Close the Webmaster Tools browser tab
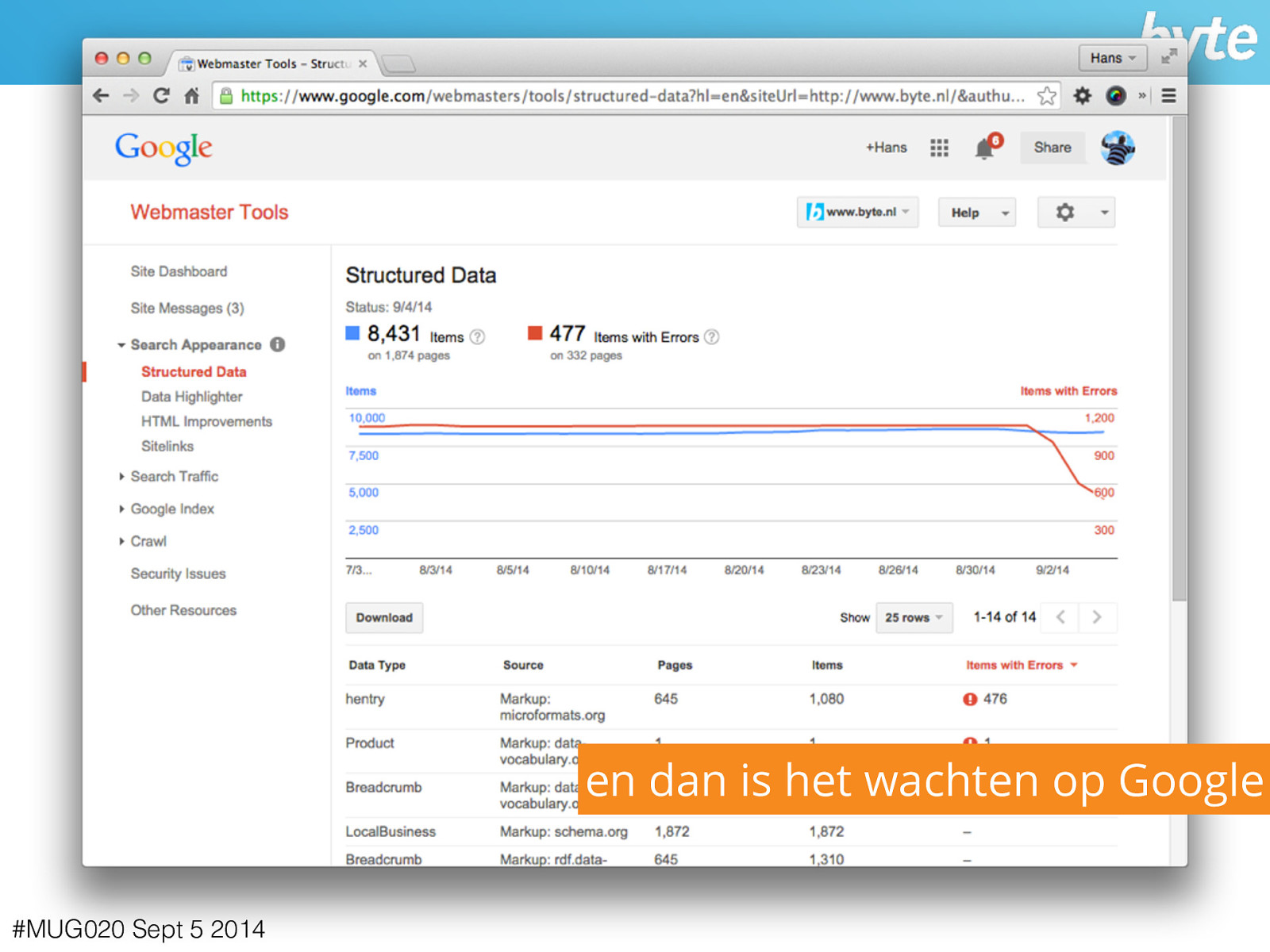 point(363,63)
